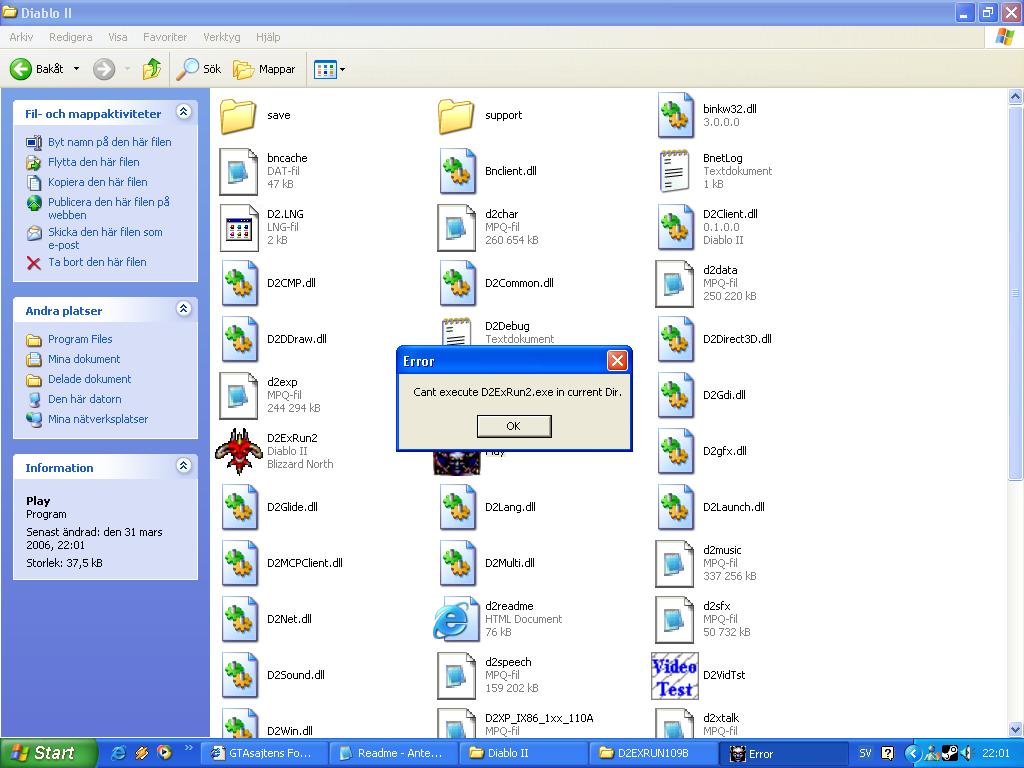1024x768 pixels.
Task: Open the save folder
Action: point(239,115)
